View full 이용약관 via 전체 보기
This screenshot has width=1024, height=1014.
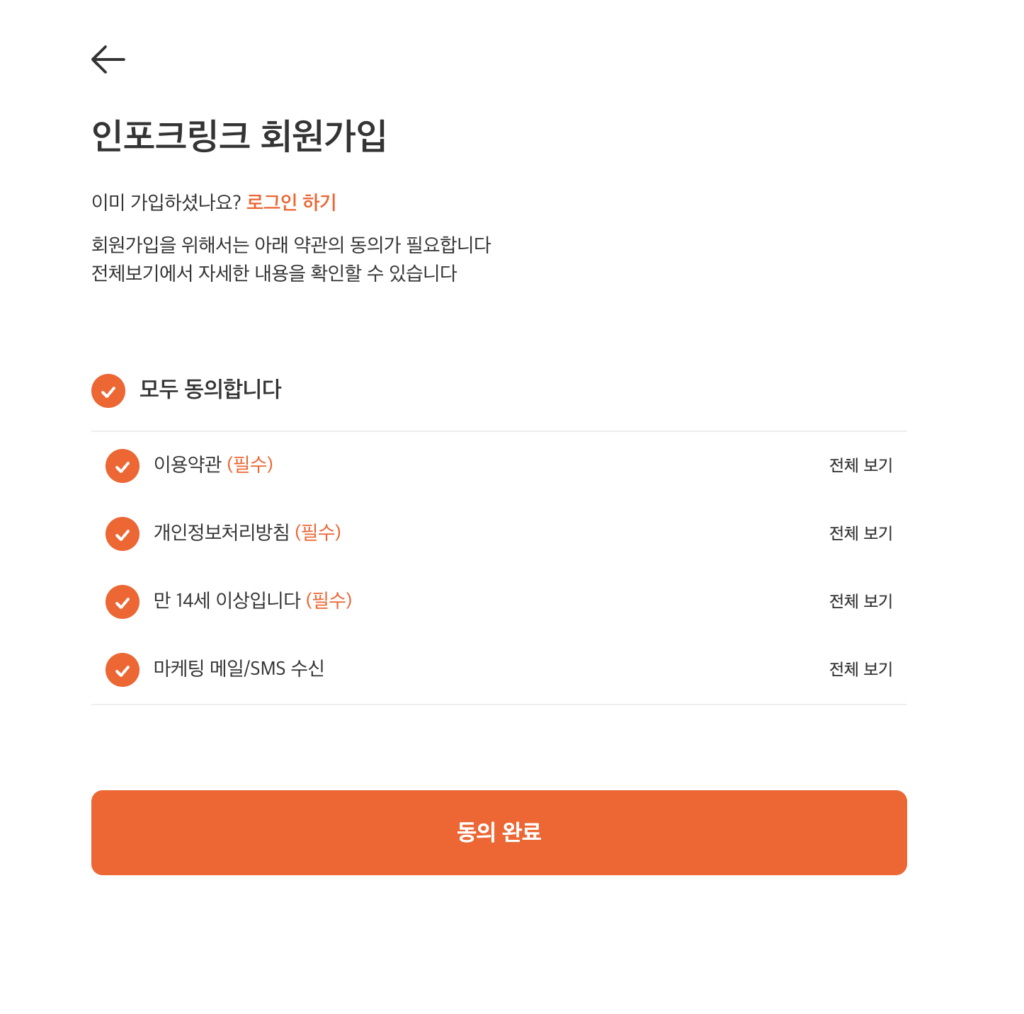861,466
